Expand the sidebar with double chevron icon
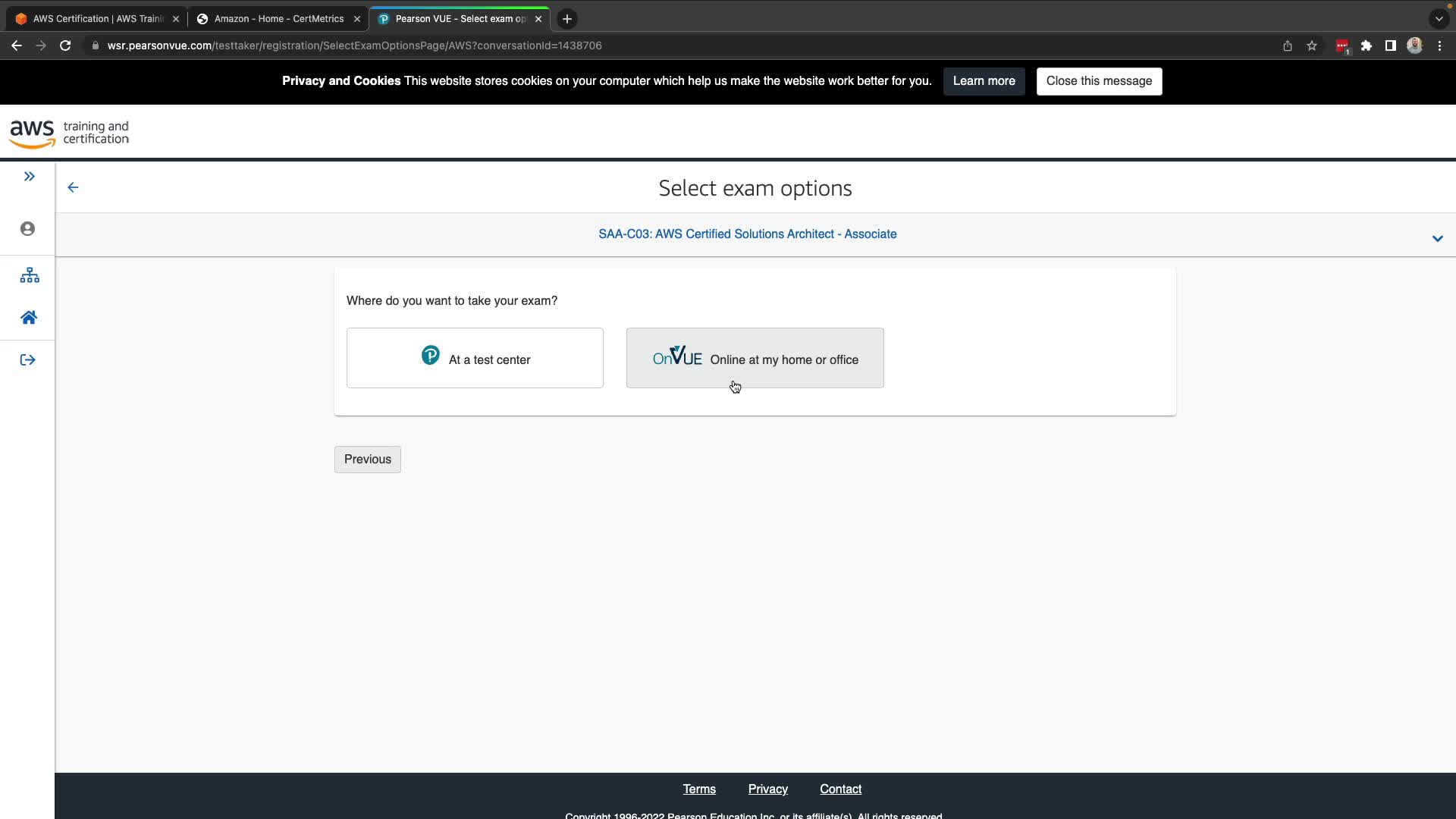This screenshot has width=1456, height=819. point(29,177)
